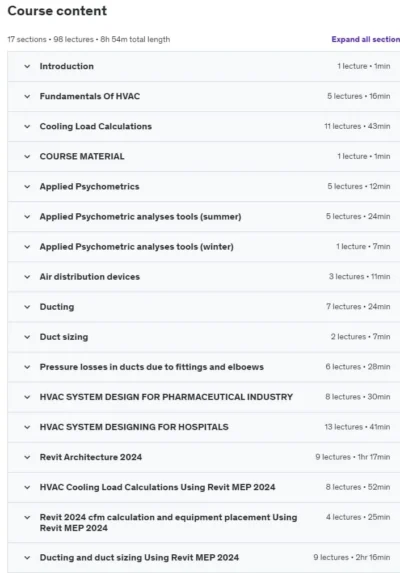Click the Duct sizing chevron arrow

tap(27, 337)
